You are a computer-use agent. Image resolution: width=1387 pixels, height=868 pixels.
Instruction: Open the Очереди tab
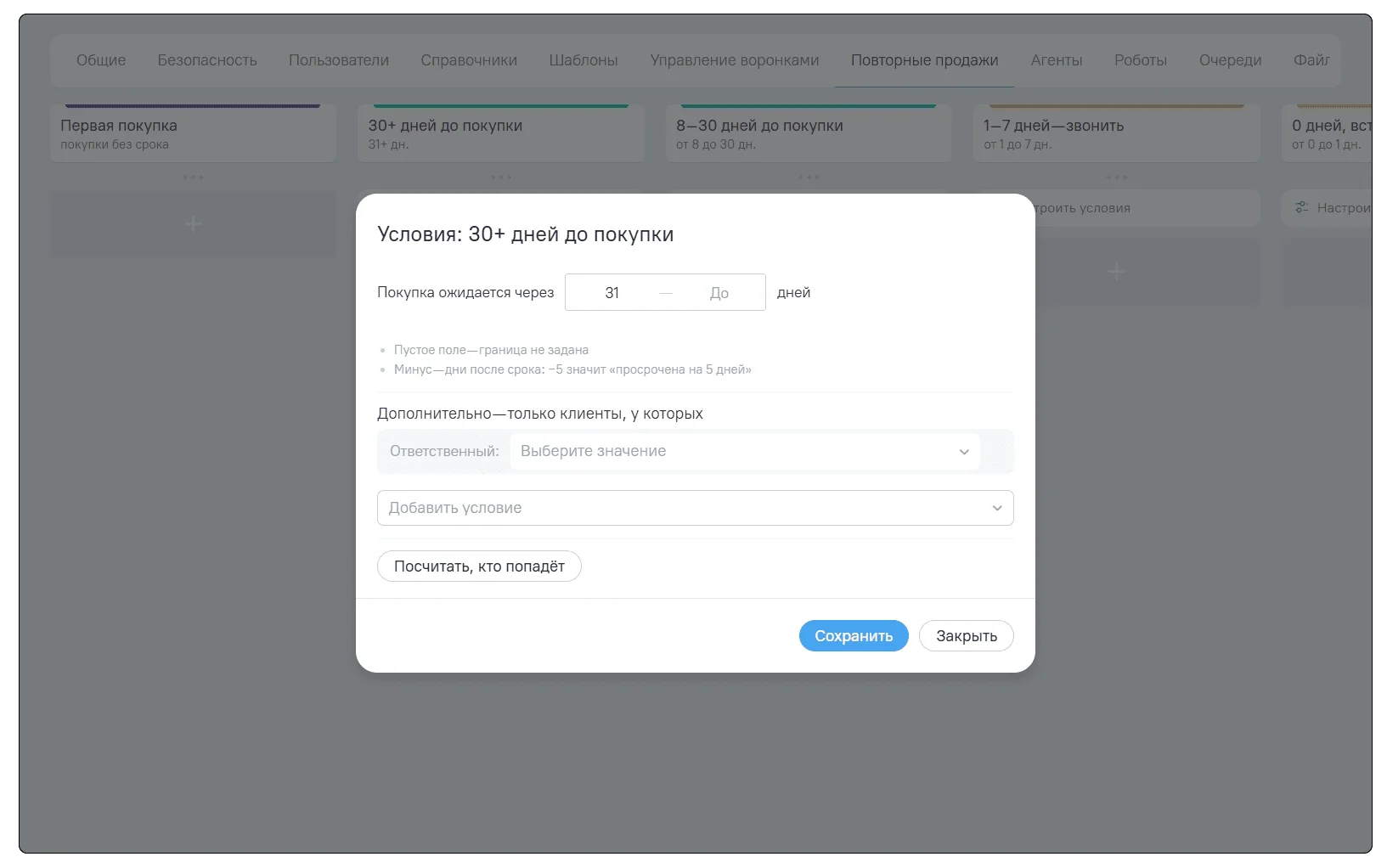[1230, 60]
